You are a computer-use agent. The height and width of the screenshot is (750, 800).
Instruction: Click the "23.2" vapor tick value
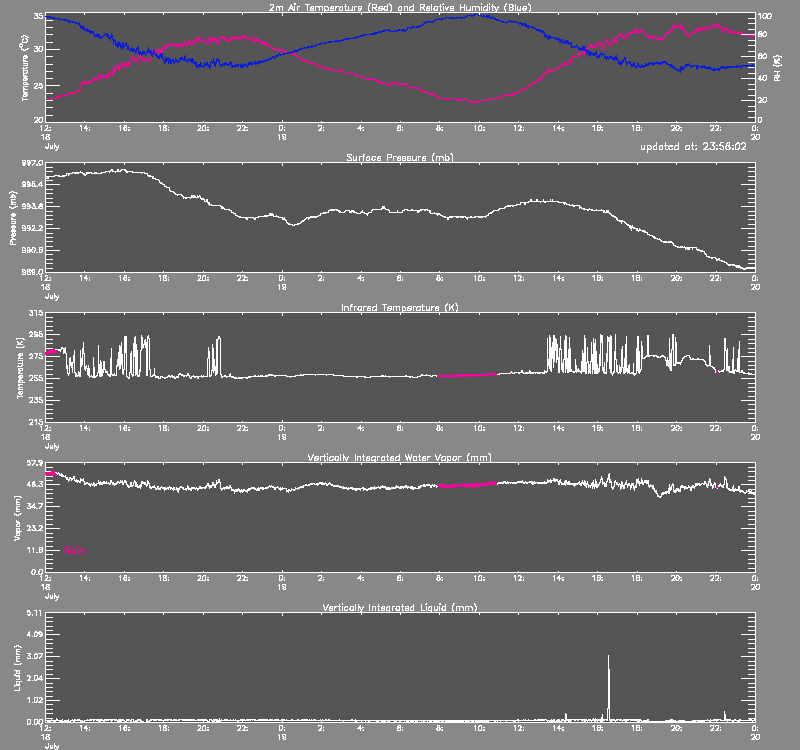[x=35, y=528]
